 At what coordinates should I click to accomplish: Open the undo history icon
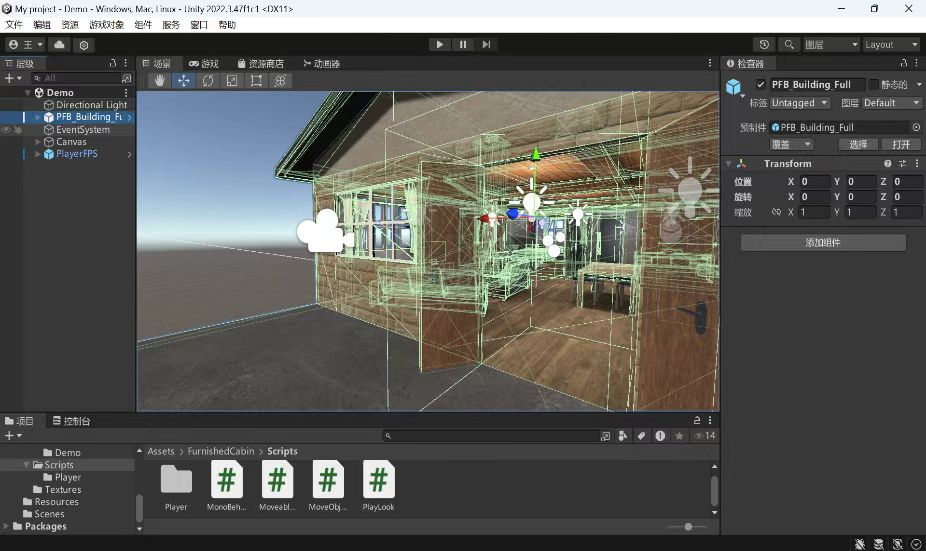pyautogui.click(x=765, y=45)
